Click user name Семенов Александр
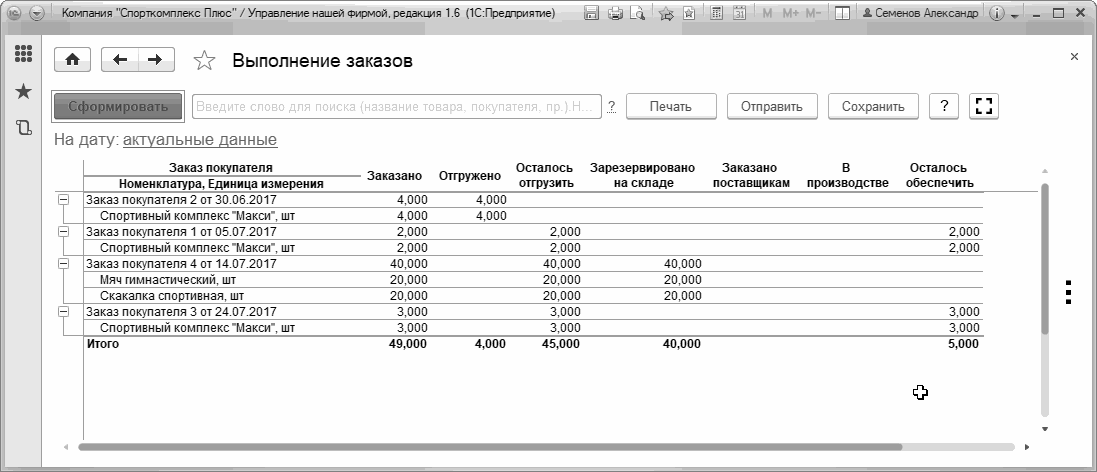The height and width of the screenshot is (472, 1097). (921, 13)
